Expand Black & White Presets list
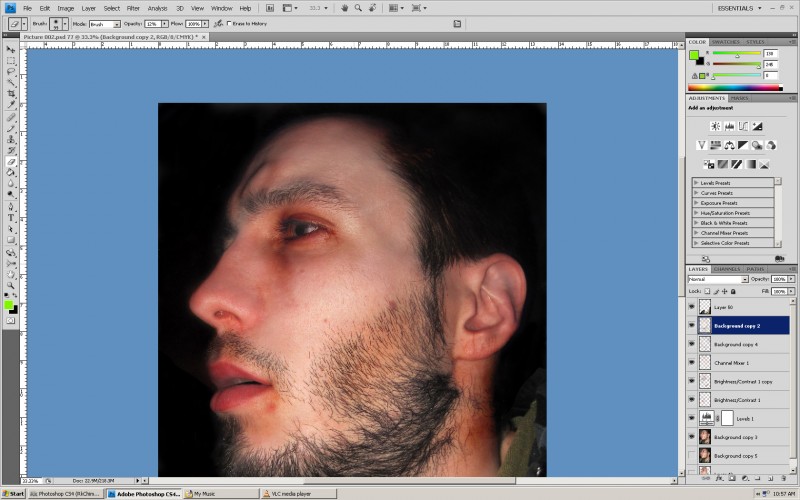The width and height of the screenshot is (800, 500). [x=696, y=223]
